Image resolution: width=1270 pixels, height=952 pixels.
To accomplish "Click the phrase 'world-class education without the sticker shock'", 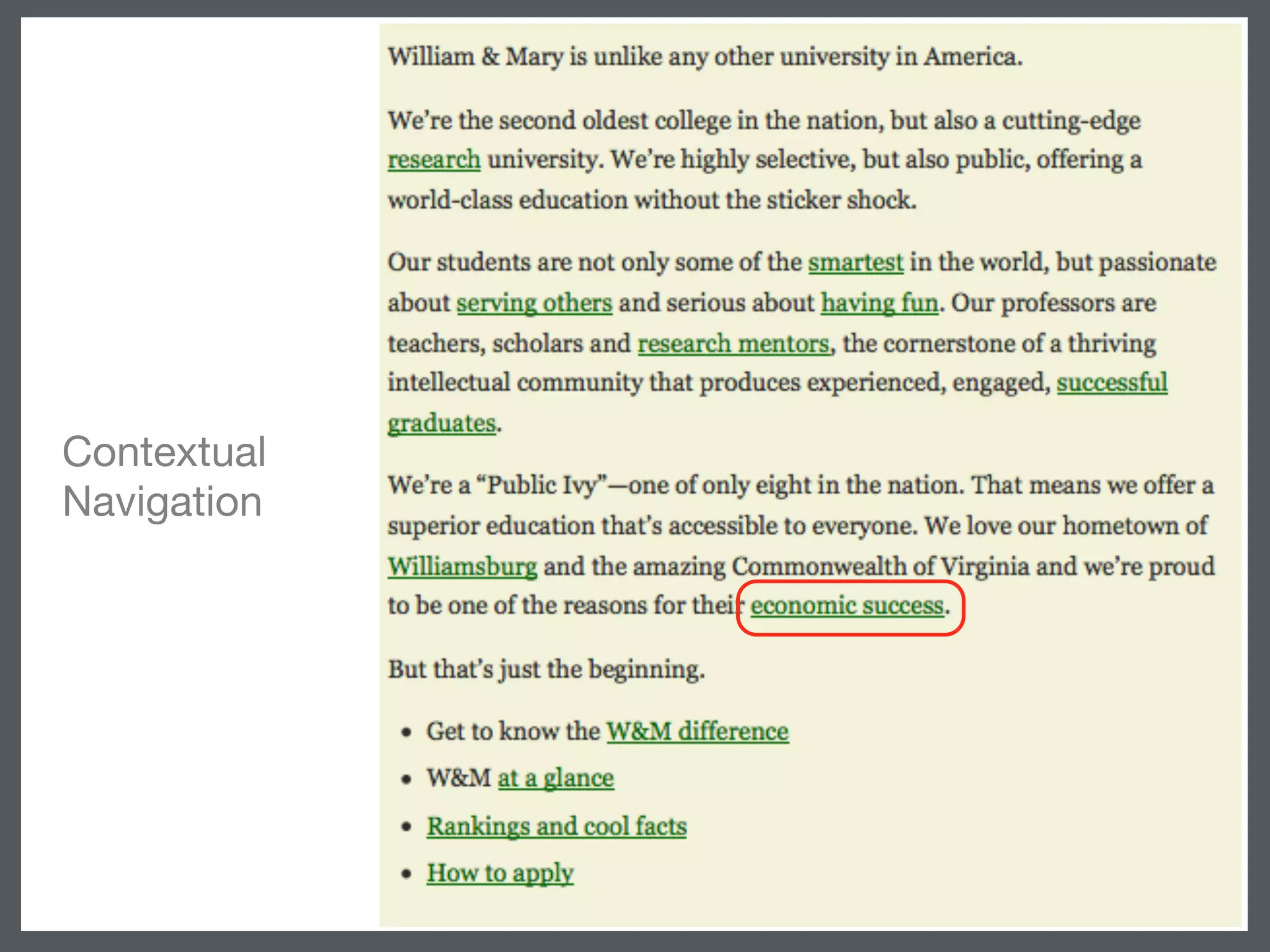I will [x=648, y=201].
